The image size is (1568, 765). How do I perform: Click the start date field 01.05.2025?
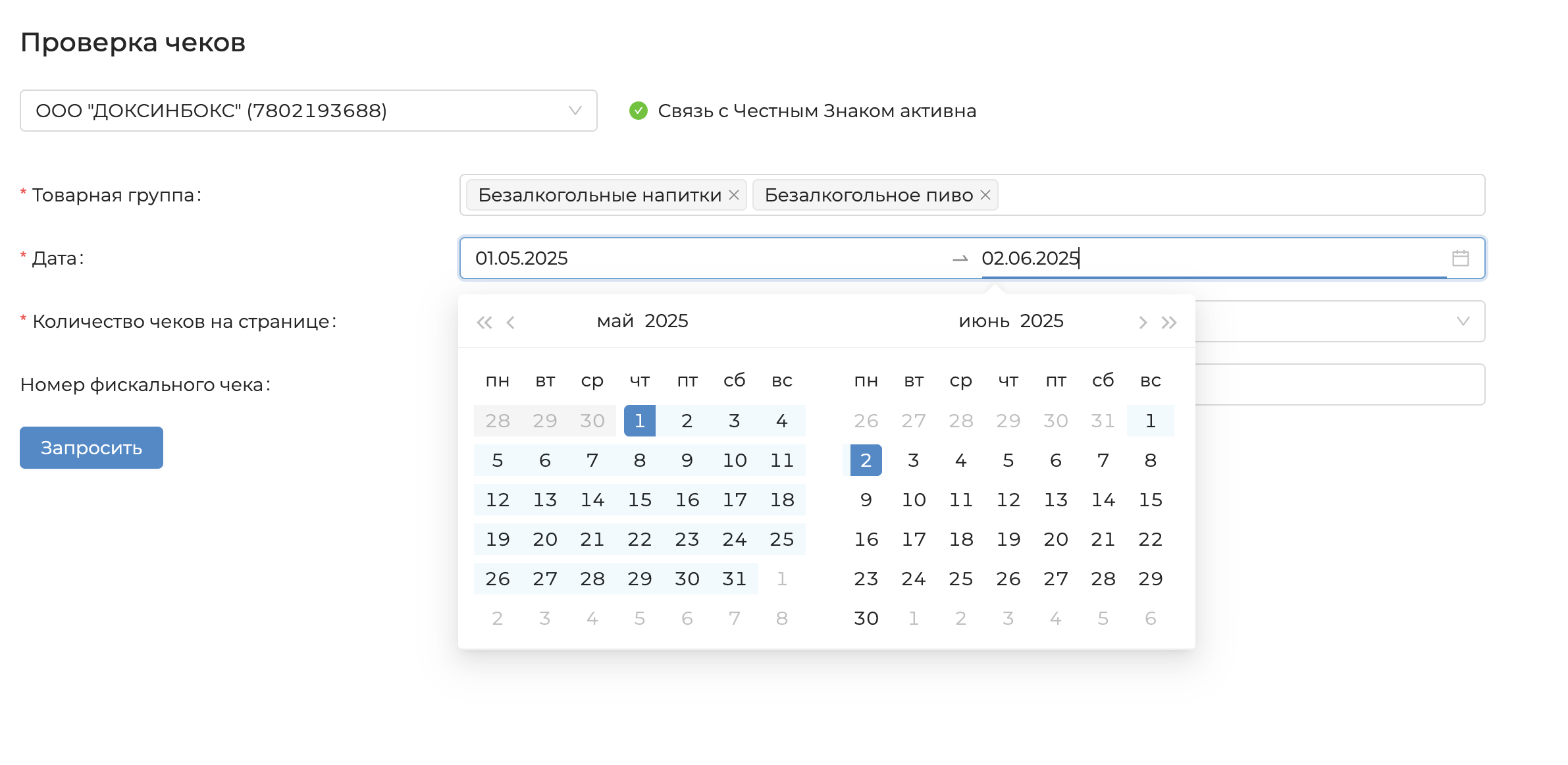[521, 258]
